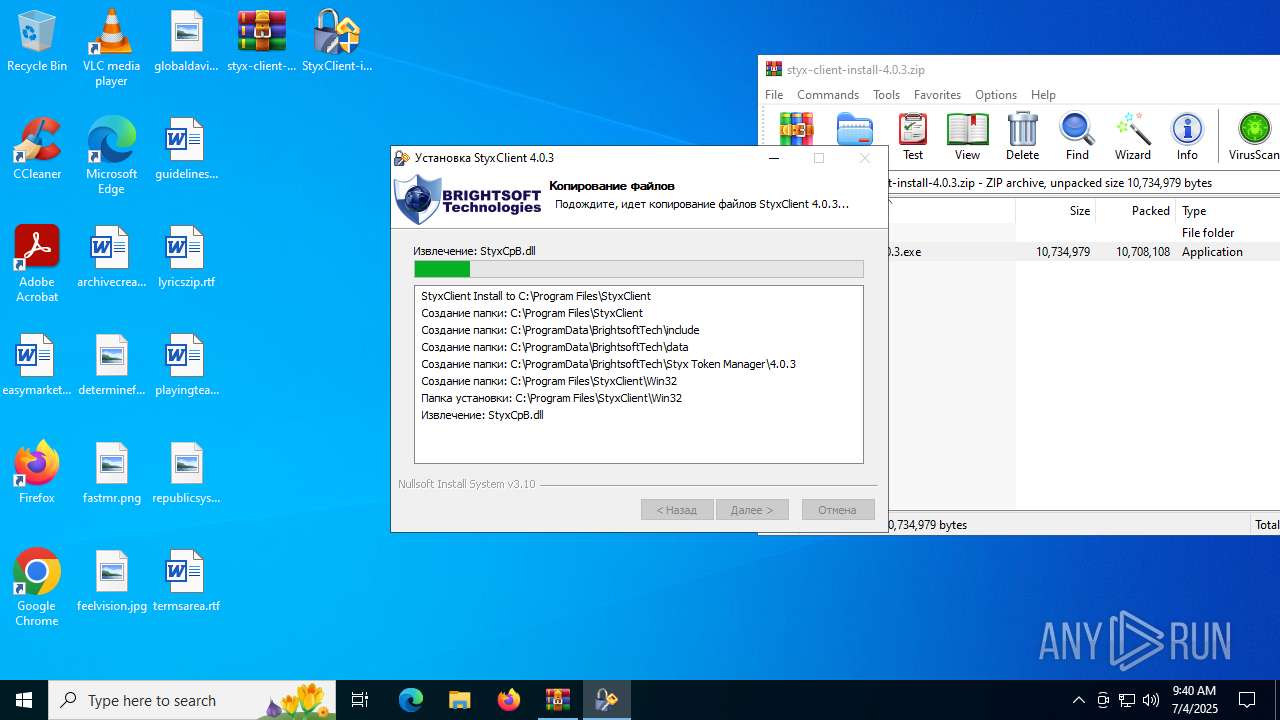This screenshot has height=720, width=1280.
Task: Select the Microsoft Edge desktop shortcut
Action: pyautogui.click(x=111, y=156)
